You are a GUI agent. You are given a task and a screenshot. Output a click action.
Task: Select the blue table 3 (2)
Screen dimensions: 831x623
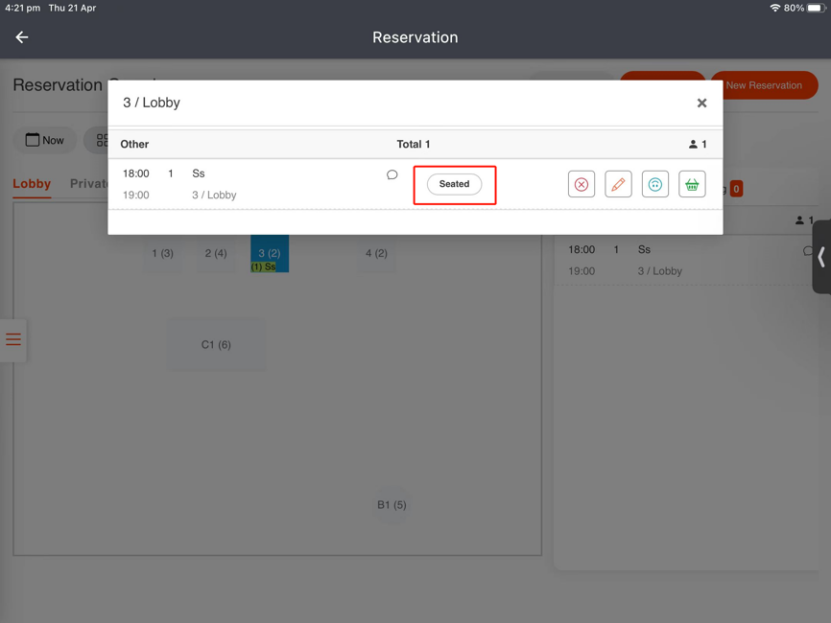[269, 252]
